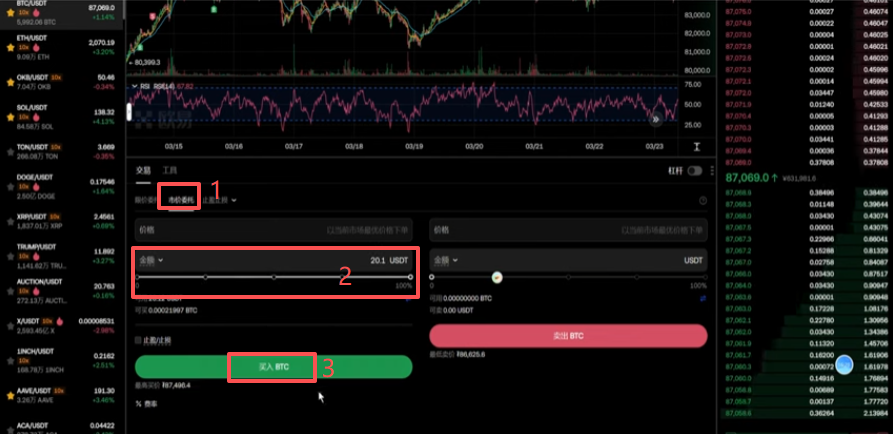The height and width of the screenshot is (434, 893).
Task: Click the three-dot menu beside the 杠杆 toggle
Action: coord(711,171)
